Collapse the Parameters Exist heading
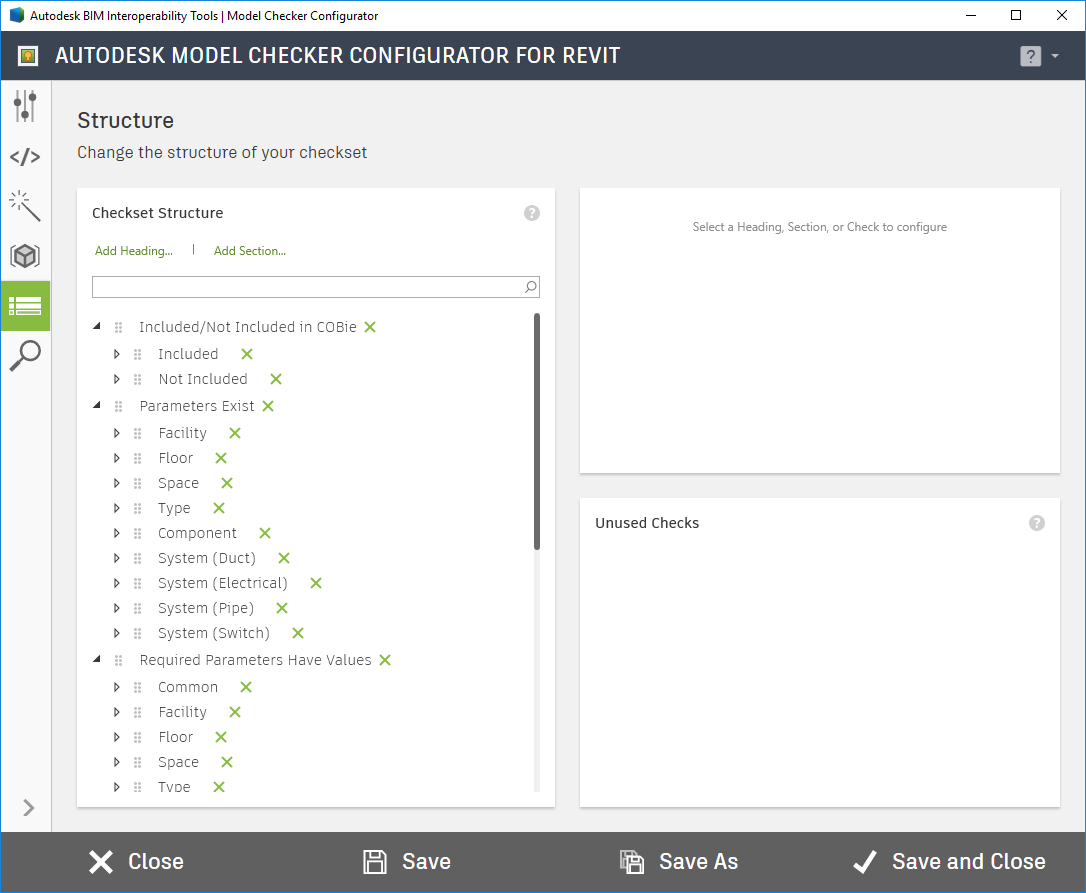The image size is (1086, 893). tap(97, 405)
